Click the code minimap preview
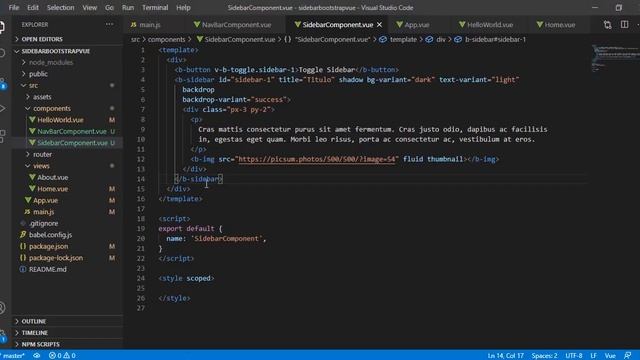 (x=616, y=59)
